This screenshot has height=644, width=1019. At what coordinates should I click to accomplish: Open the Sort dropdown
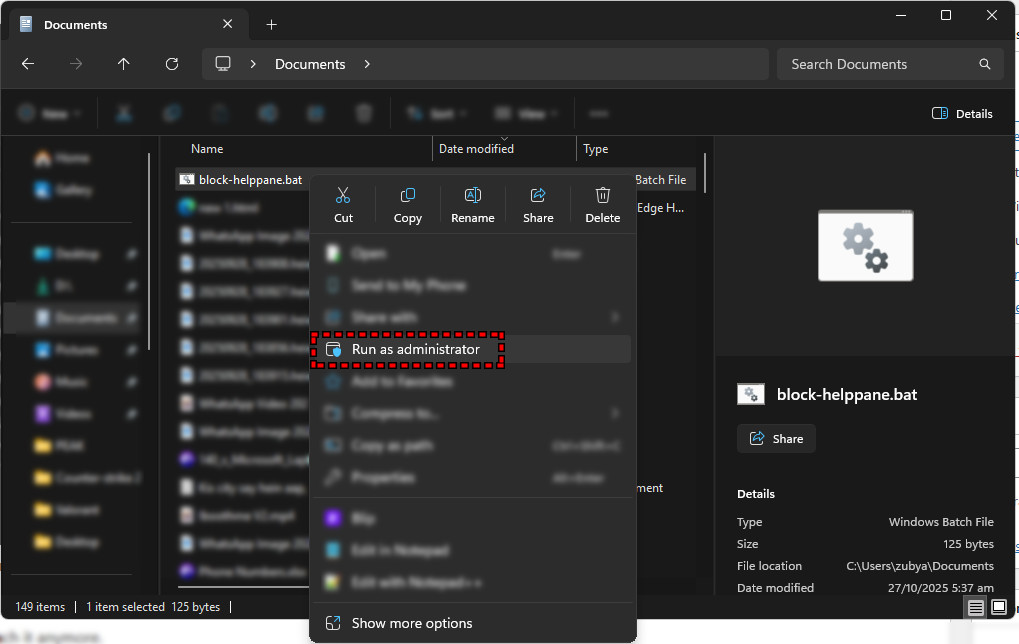[x=434, y=113]
